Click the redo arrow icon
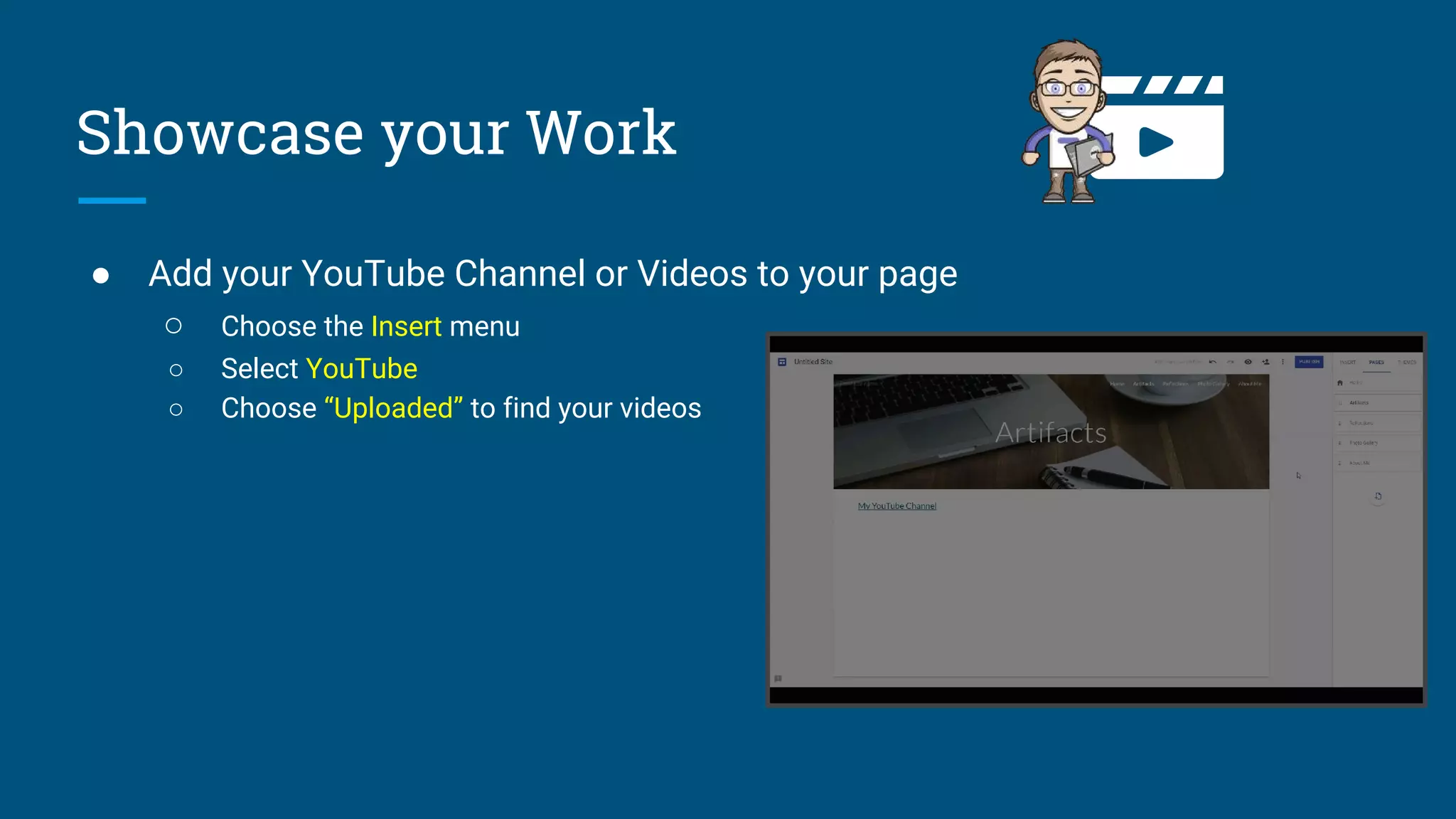1456x819 pixels. 1231,362
